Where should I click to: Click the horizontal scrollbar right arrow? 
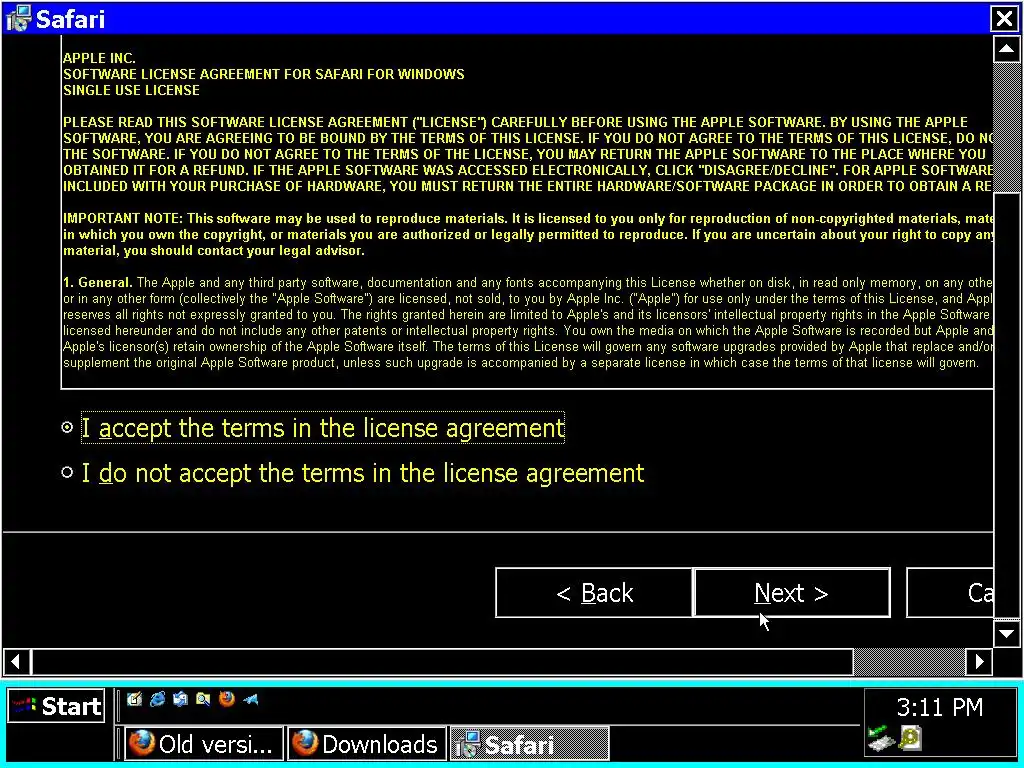coord(980,662)
